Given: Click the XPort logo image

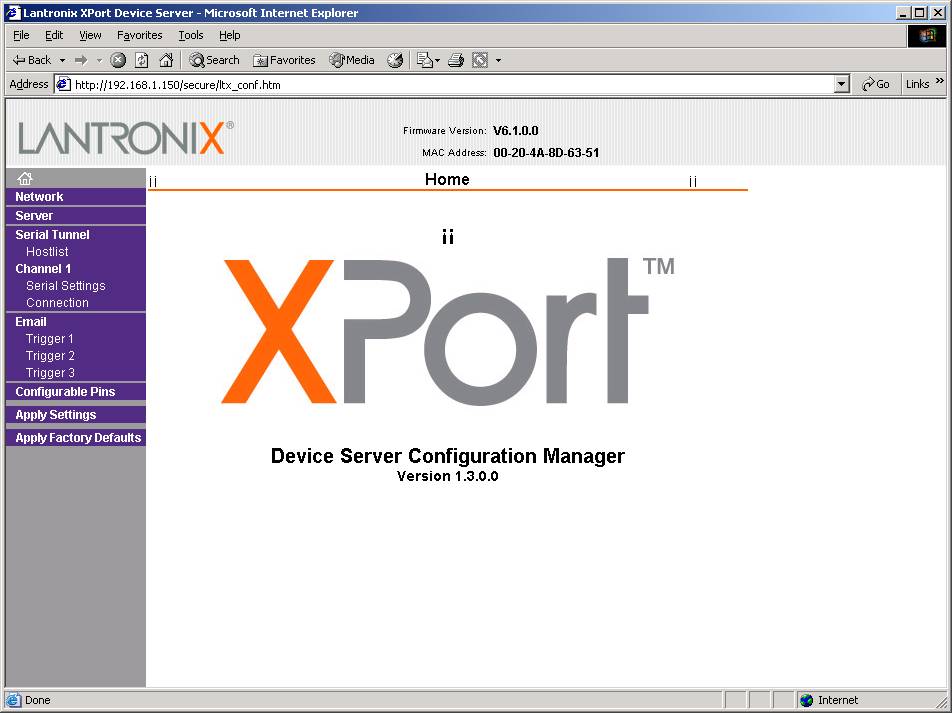Looking at the screenshot, I should tap(448, 331).
